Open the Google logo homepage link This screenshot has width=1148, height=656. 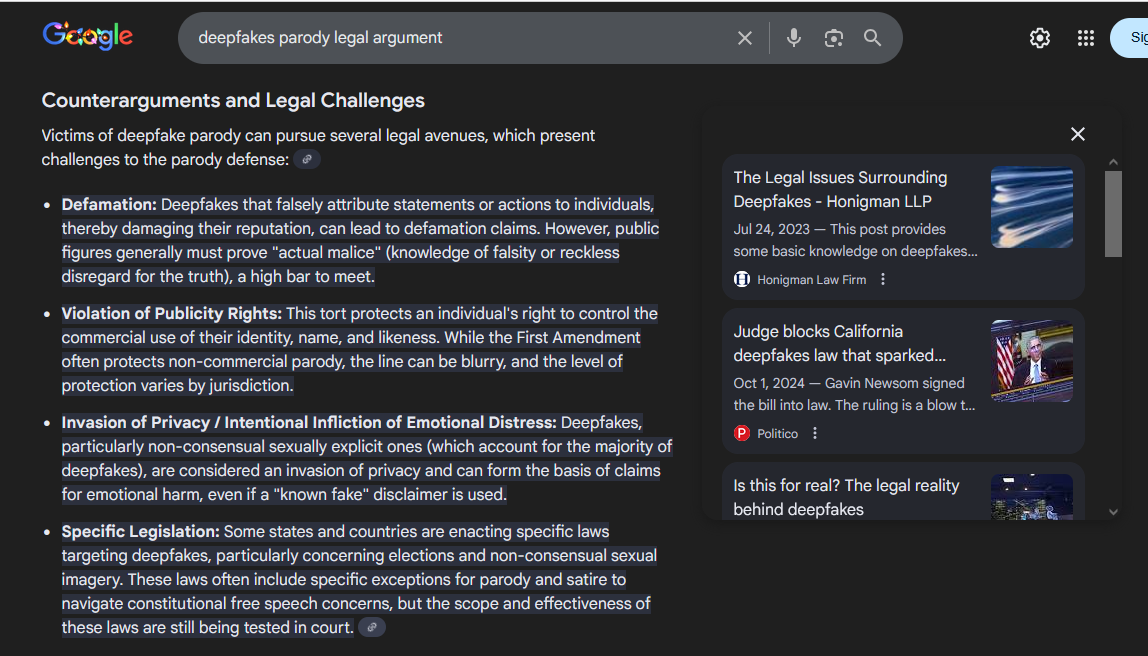(x=87, y=36)
